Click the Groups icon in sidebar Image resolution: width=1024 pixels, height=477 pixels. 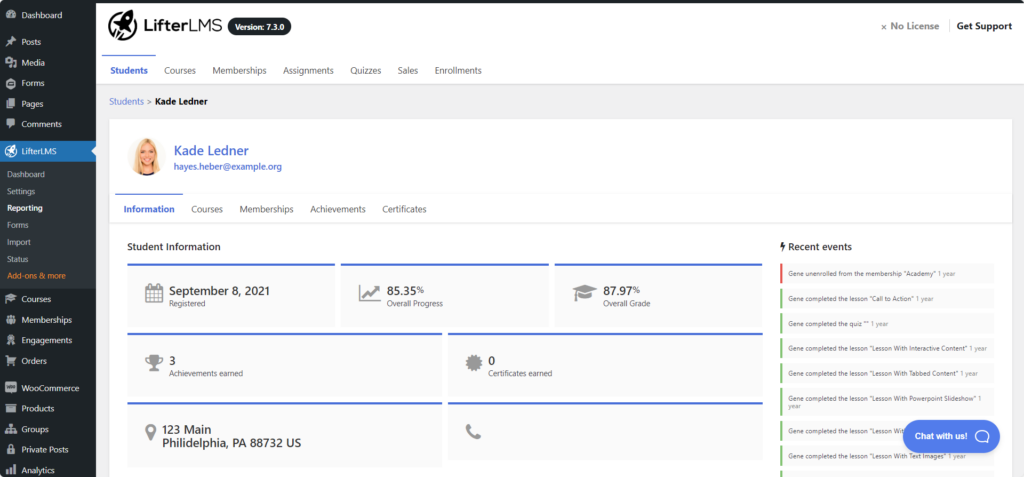11,429
